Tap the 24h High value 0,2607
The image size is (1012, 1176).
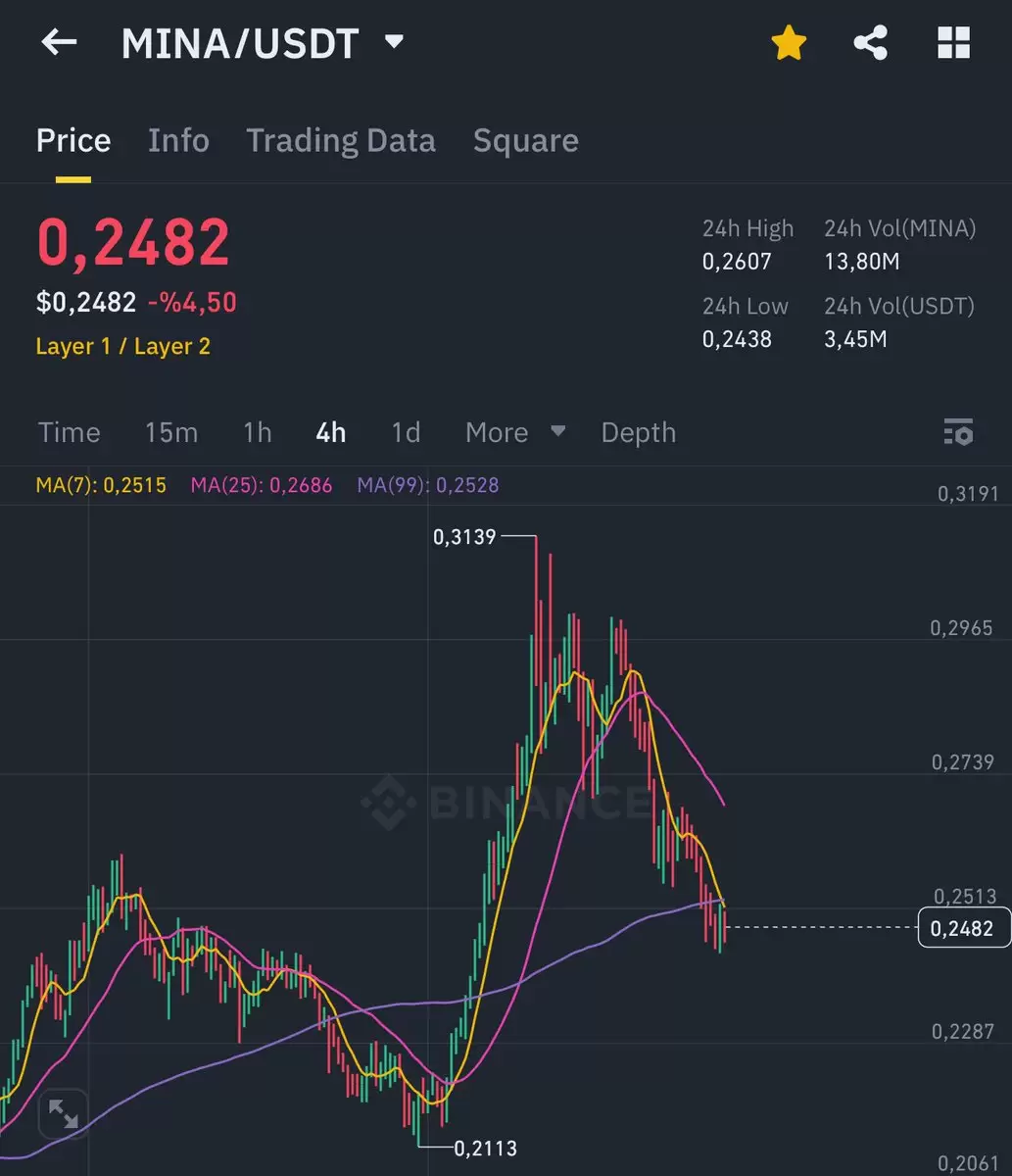click(x=737, y=262)
